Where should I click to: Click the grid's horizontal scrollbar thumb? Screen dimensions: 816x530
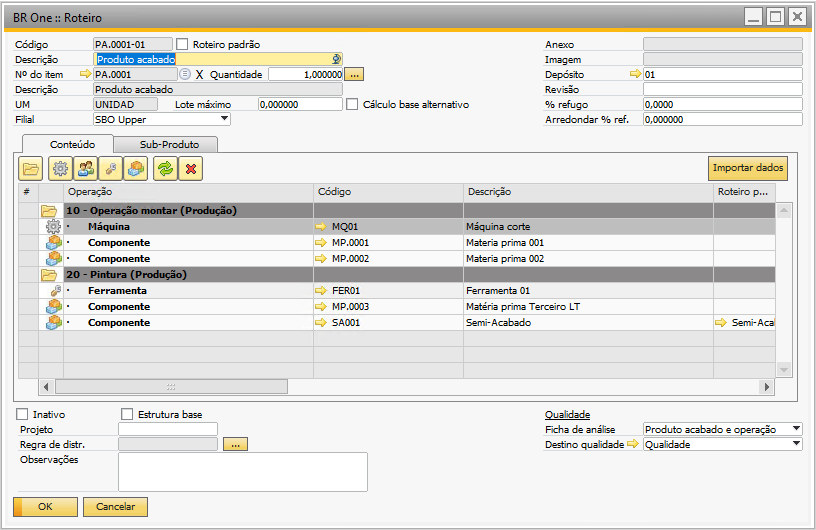click(170, 386)
